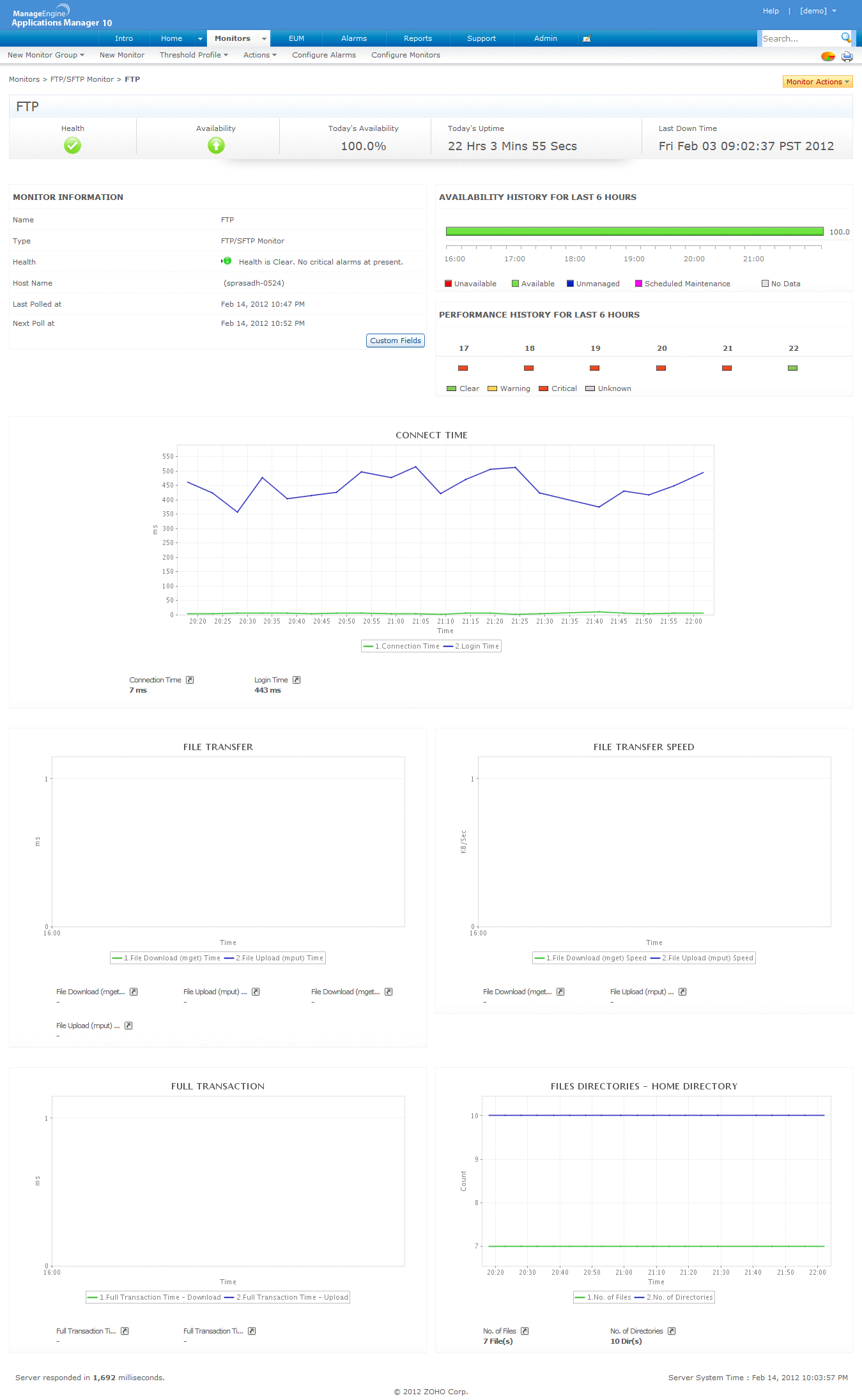Open the [demo] user dropdown
Image resolution: width=862 pixels, height=1400 pixels.
tap(818, 11)
